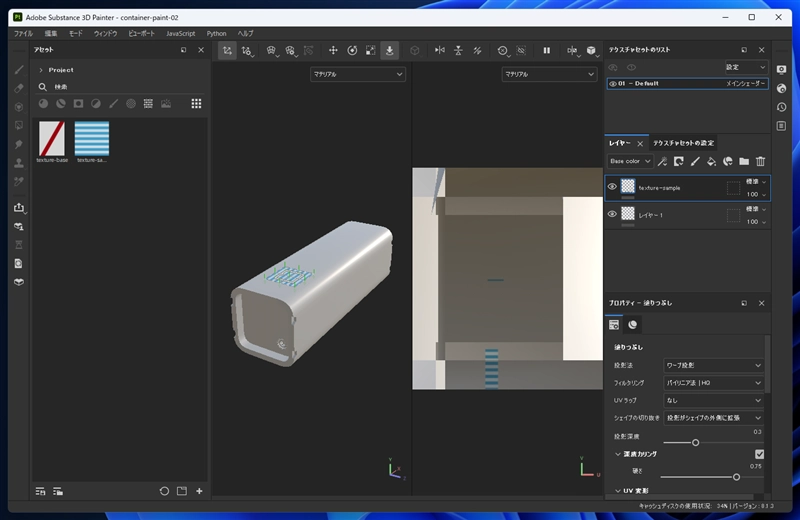The height and width of the screenshot is (520, 800).
Task: Select the Projection tool in left toolbar
Action: tap(19, 107)
